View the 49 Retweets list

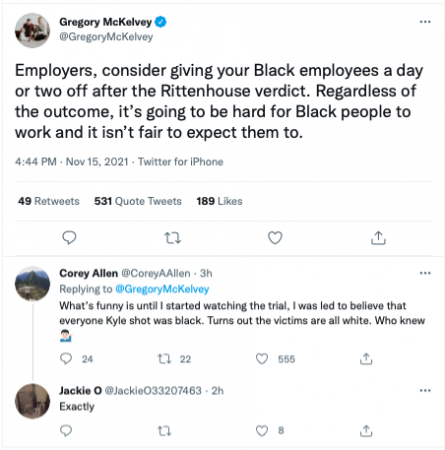pyautogui.click(x=49, y=201)
